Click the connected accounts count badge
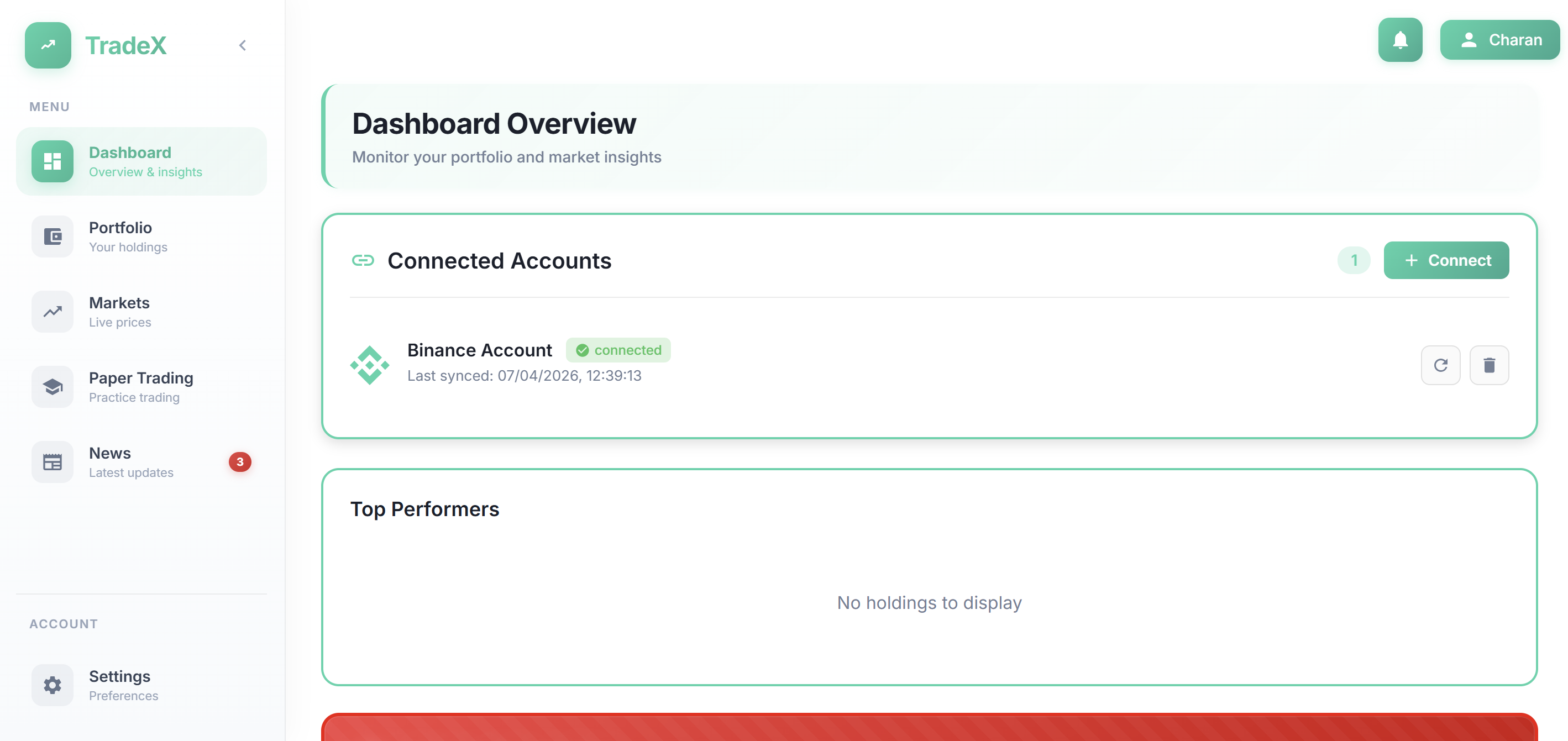Image resolution: width=1568 pixels, height=741 pixels. 1354,260
